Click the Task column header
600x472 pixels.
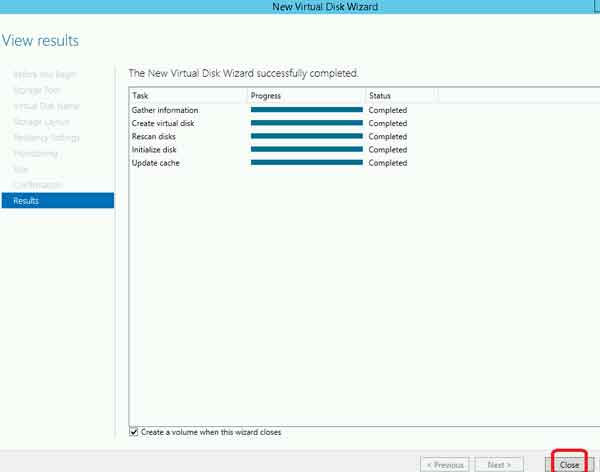tap(188, 96)
